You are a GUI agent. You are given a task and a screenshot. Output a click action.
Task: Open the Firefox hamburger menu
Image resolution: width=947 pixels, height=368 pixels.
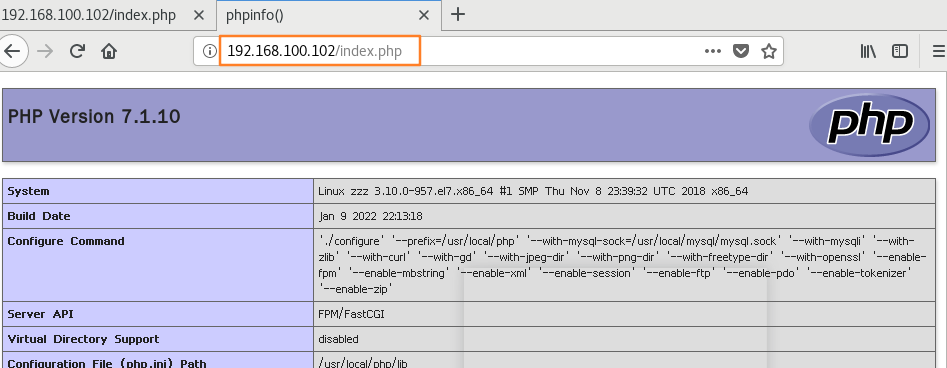point(939,51)
